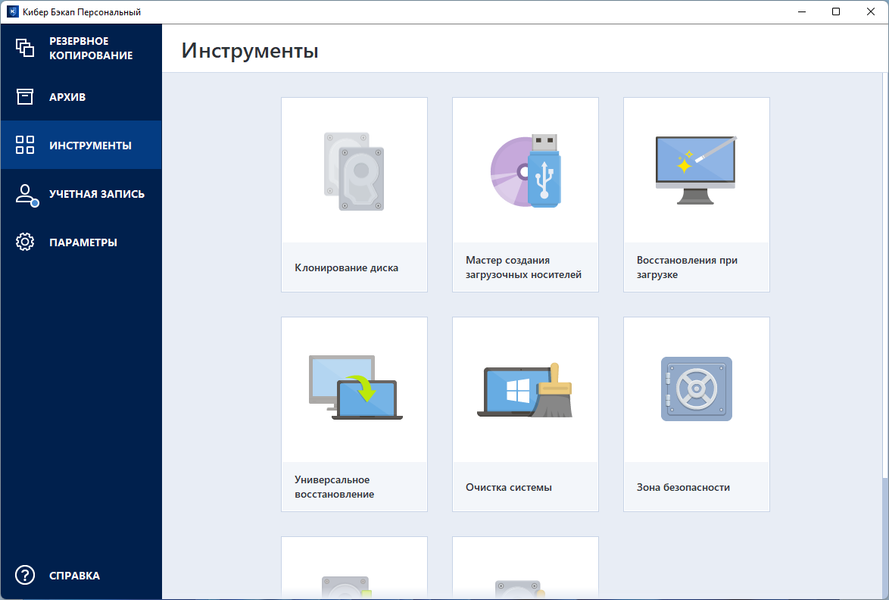Click the Архив box icon
The height and width of the screenshot is (600, 889).
25,96
